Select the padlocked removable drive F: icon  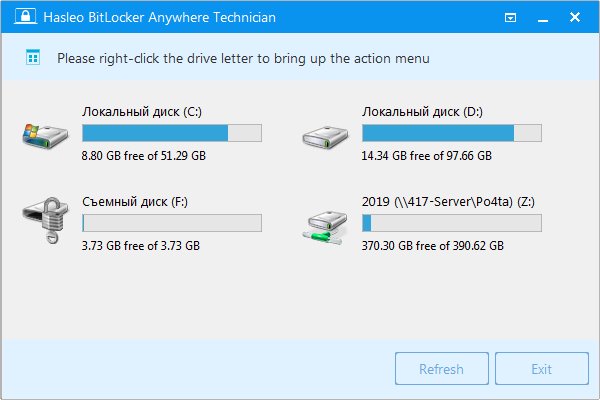click(43, 222)
